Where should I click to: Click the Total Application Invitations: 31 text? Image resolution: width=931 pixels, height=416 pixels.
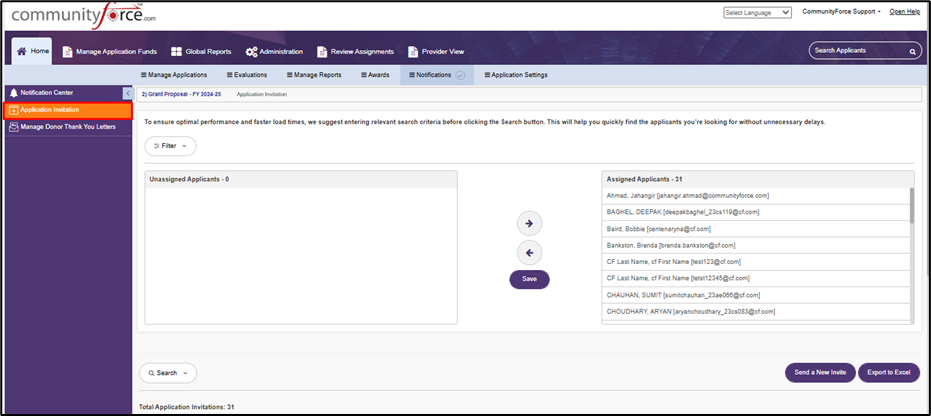click(186, 407)
